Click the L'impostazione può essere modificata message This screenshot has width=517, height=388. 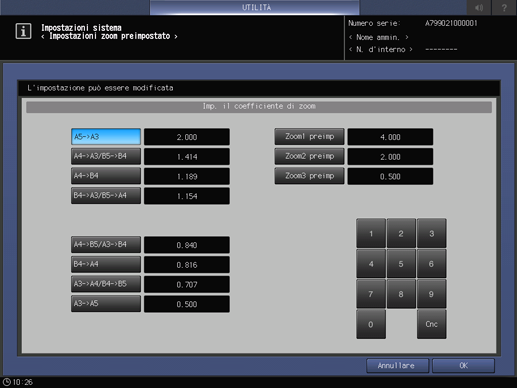point(100,88)
